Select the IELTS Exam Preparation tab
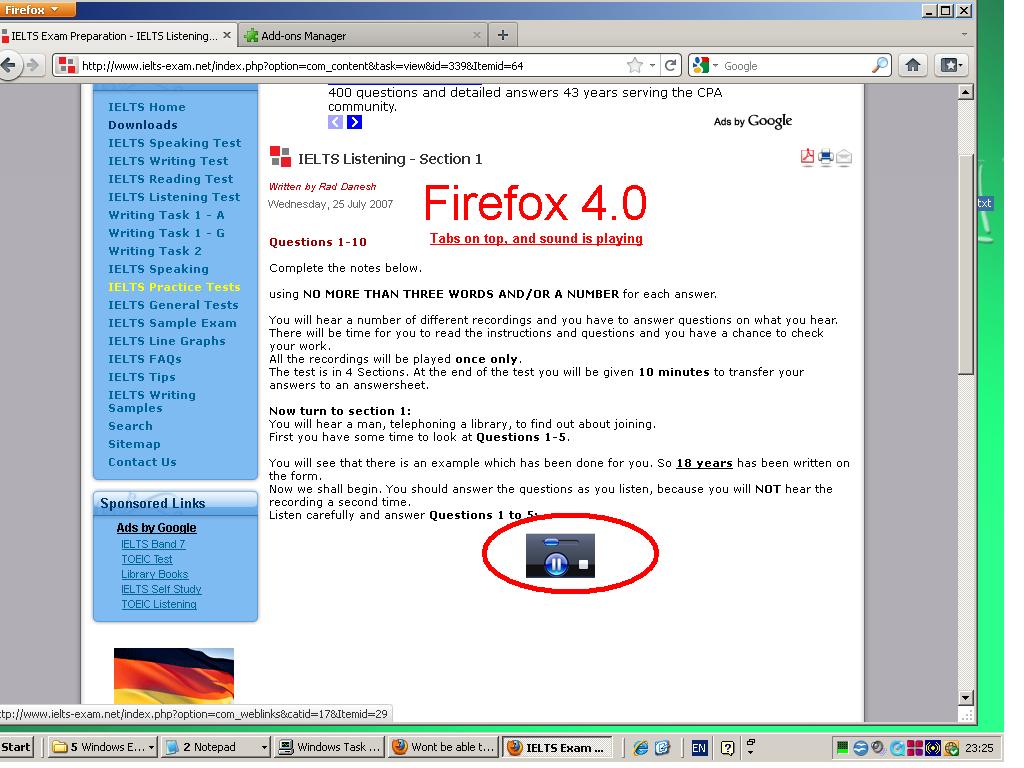The height and width of the screenshot is (768, 1024). [118, 35]
